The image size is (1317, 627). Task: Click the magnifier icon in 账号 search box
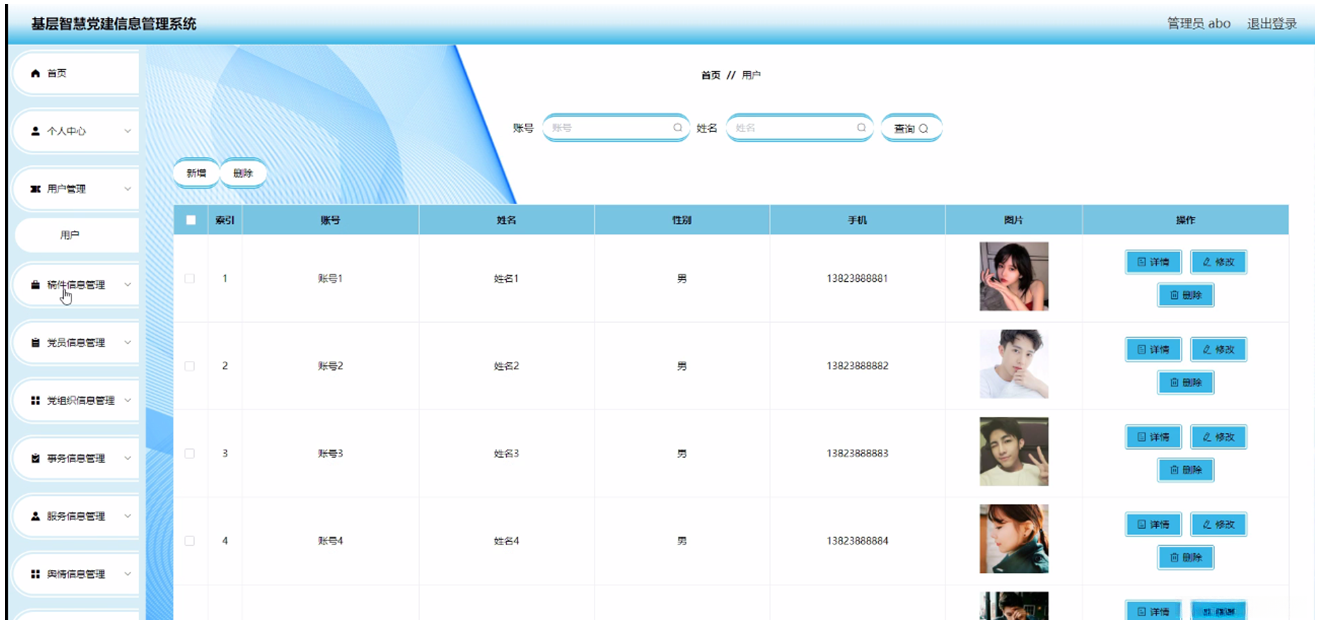coord(677,128)
